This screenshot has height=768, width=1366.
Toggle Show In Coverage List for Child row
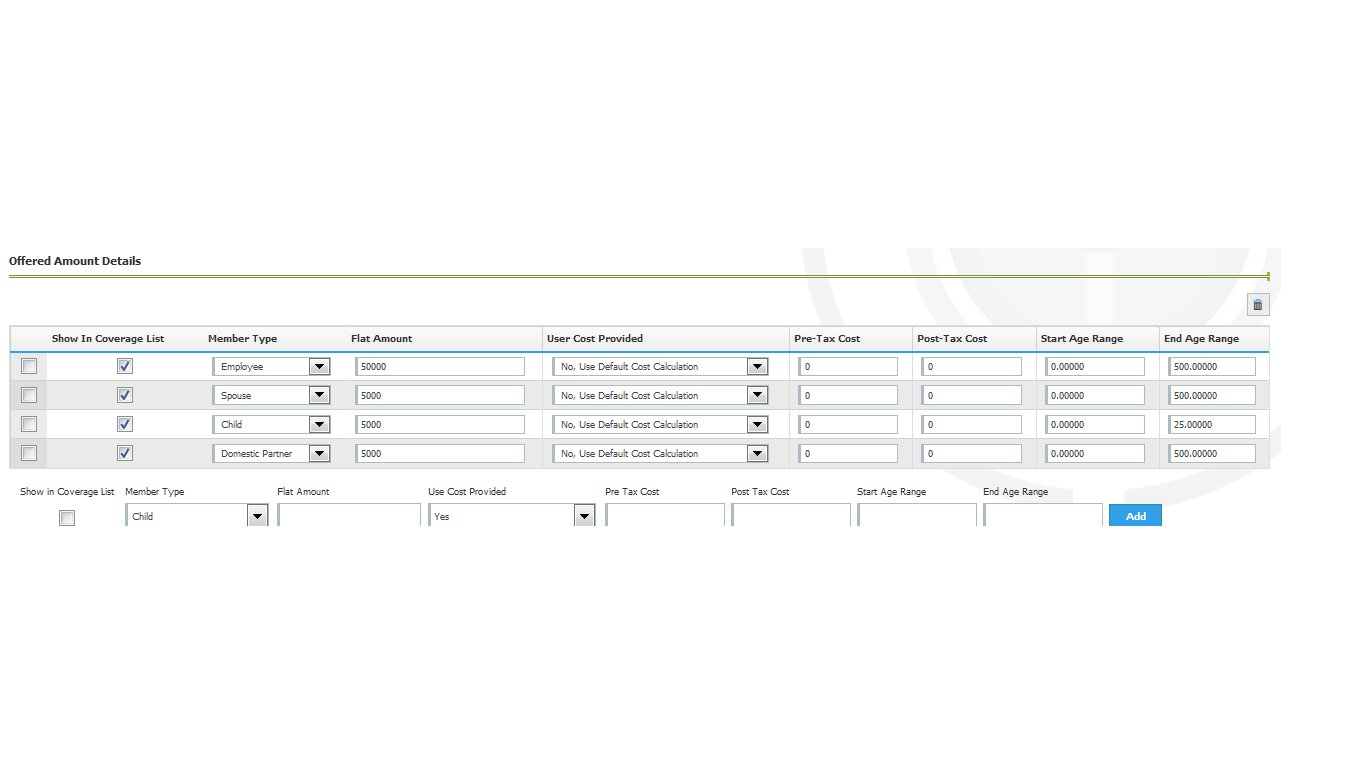[125, 425]
